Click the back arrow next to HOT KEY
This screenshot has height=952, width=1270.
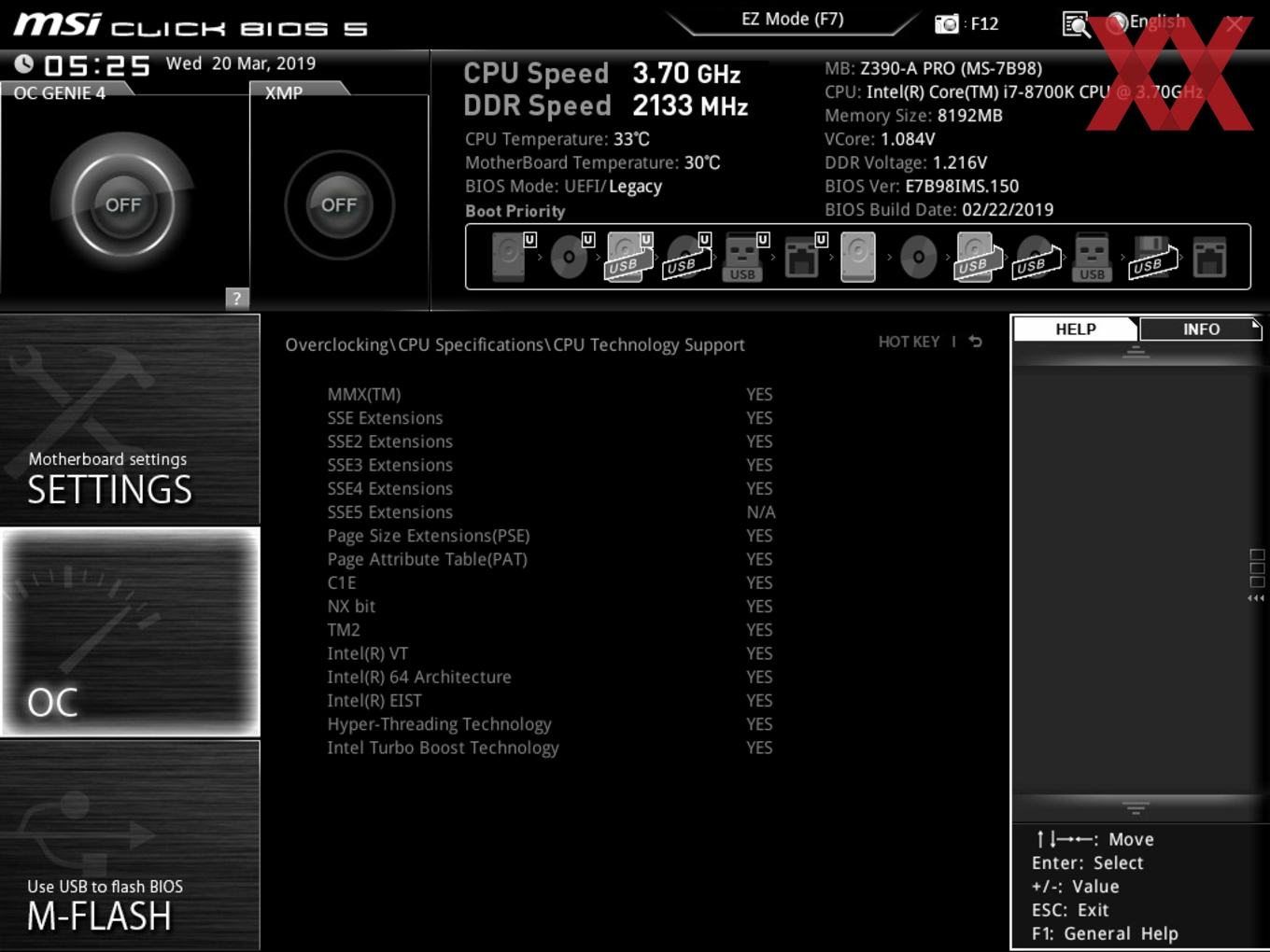pyautogui.click(x=975, y=342)
